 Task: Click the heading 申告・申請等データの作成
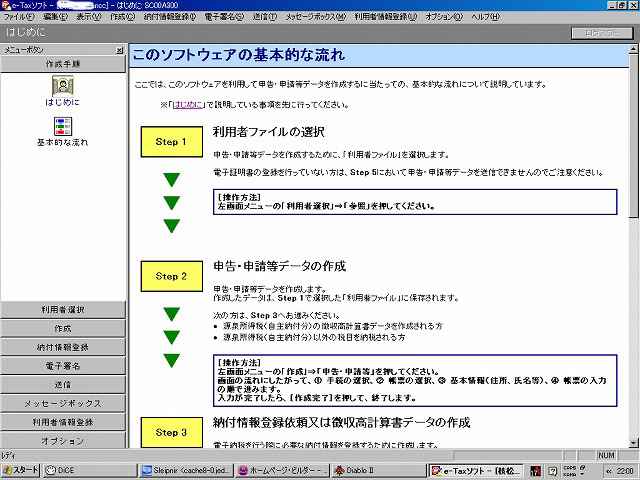[x=279, y=266]
